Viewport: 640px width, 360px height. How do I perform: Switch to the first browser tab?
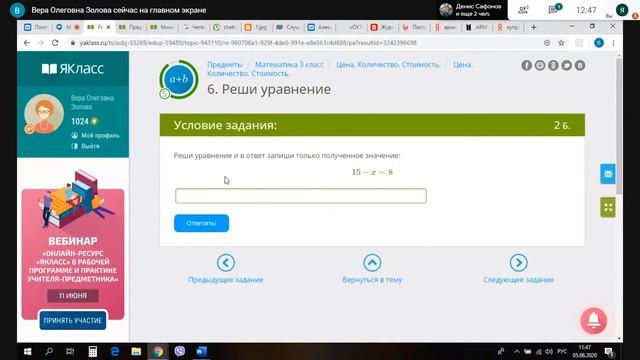click(x=36, y=27)
